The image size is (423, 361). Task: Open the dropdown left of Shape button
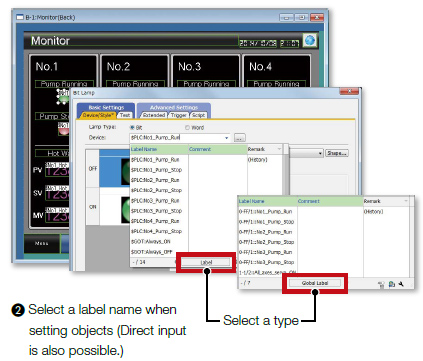(x=320, y=153)
